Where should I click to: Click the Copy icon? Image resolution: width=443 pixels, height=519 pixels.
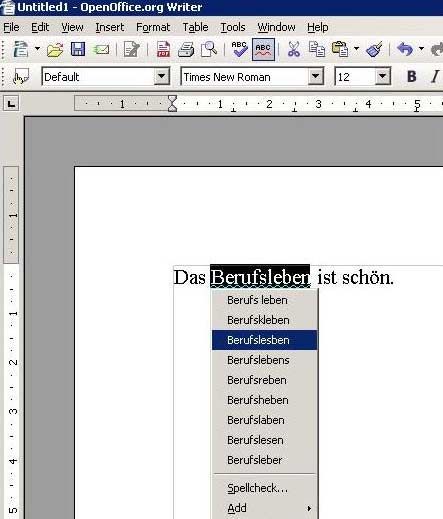(317, 49)
